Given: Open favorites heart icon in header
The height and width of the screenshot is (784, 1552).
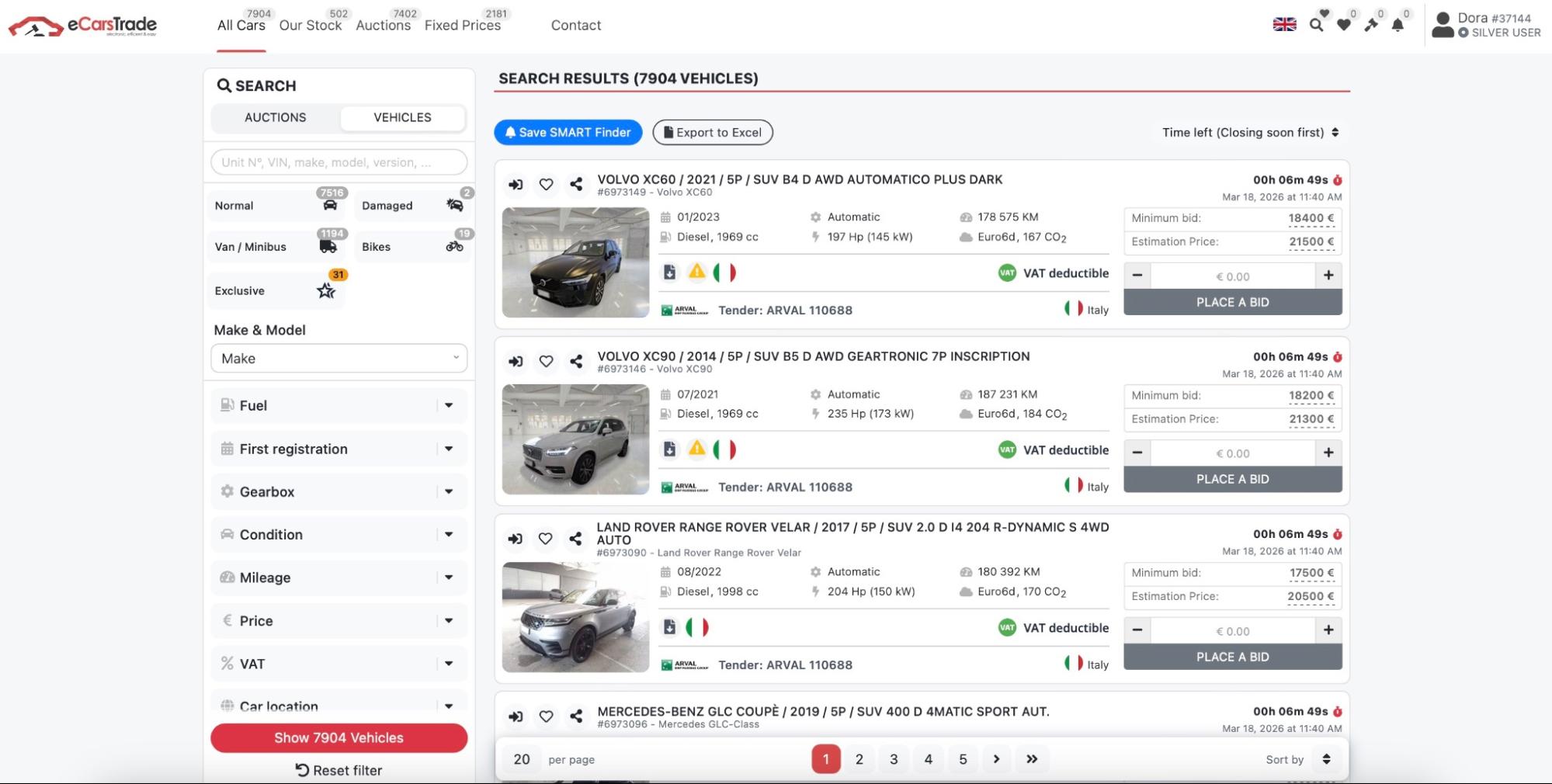Looking at the screenshot, I should 1343,25.
